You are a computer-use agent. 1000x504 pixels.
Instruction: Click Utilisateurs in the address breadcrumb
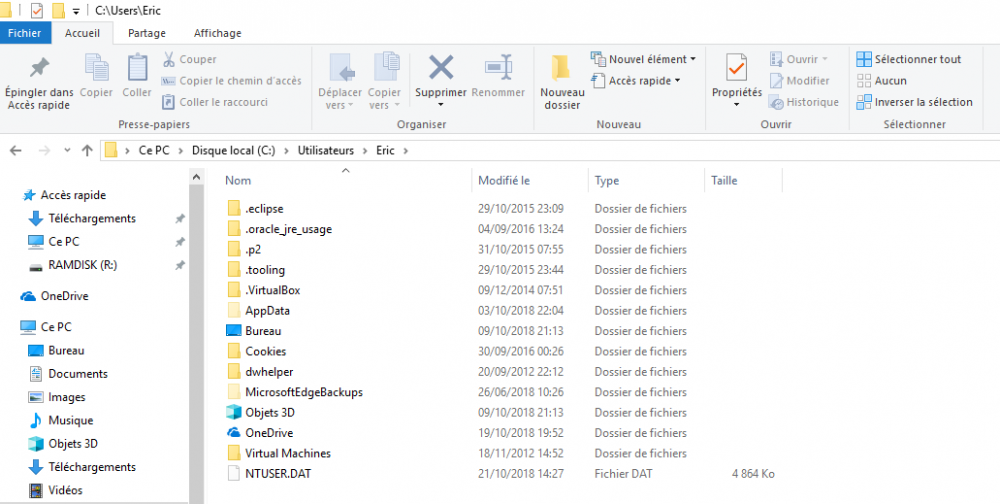tap(325, 150)
